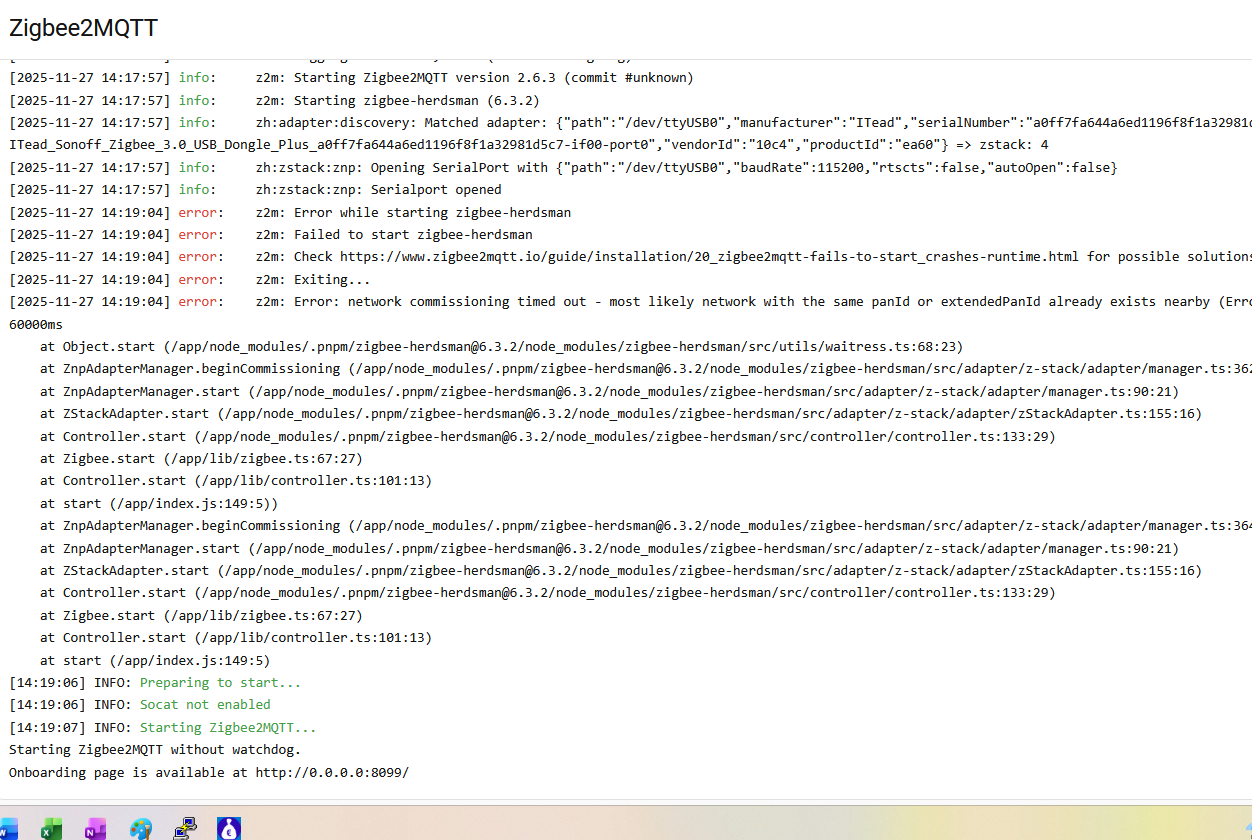Click the "Failed to start zigbee-herdsman" error
1252x840 pixels.
413,235
